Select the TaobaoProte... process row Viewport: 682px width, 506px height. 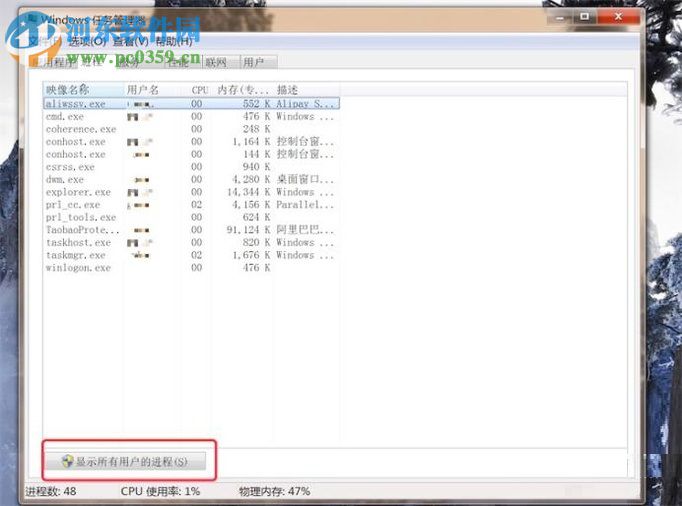191,230
